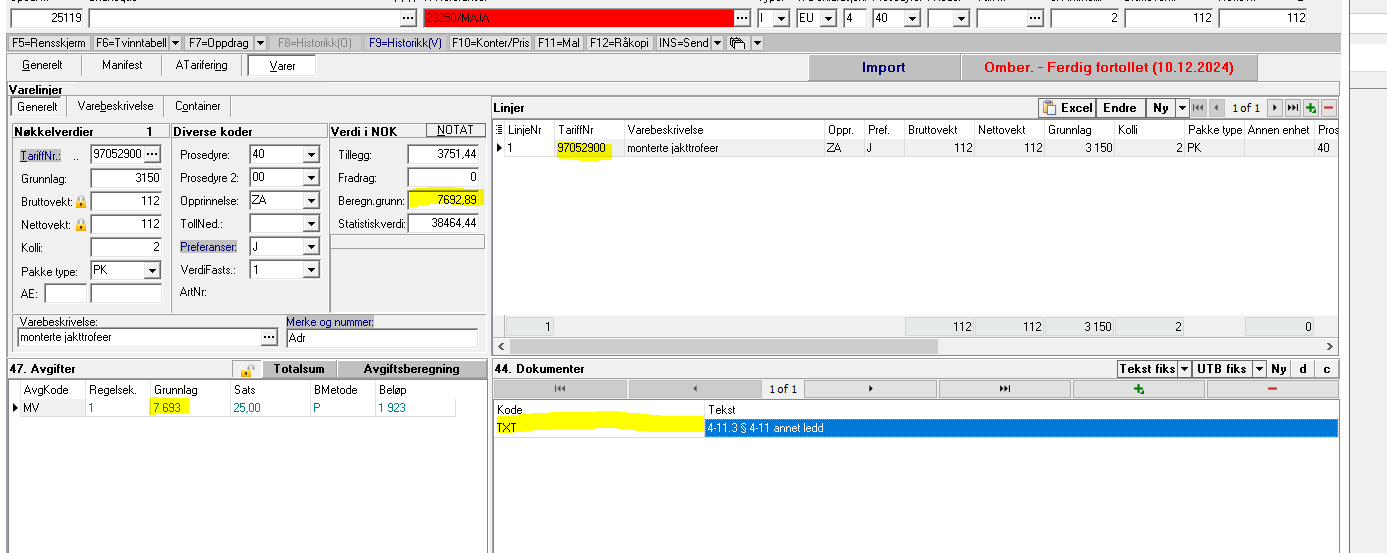Open TariffNr lookup ellipsis button
The width and height of the screenshot is (1387, 553).
[152, 155]
